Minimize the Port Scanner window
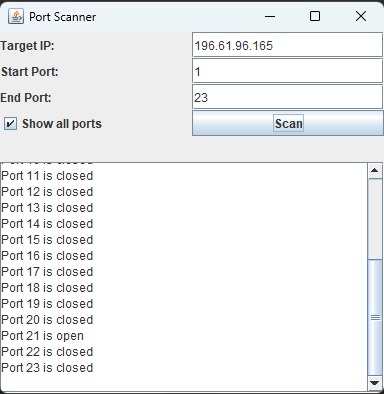Image resolution: width=384 pixels, height=394 pixels. 270,16
